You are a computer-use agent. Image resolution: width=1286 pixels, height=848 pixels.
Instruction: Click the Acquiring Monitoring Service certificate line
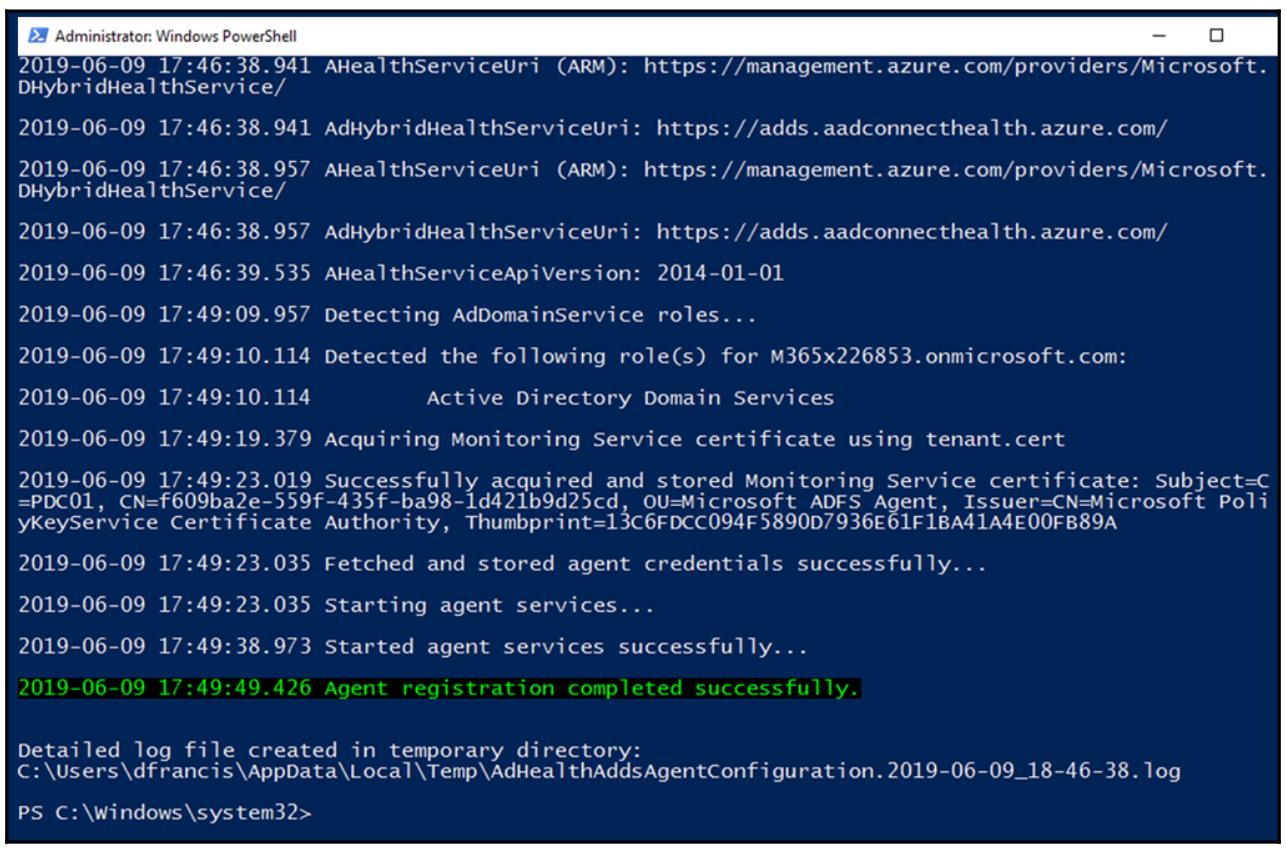[541, 439]
